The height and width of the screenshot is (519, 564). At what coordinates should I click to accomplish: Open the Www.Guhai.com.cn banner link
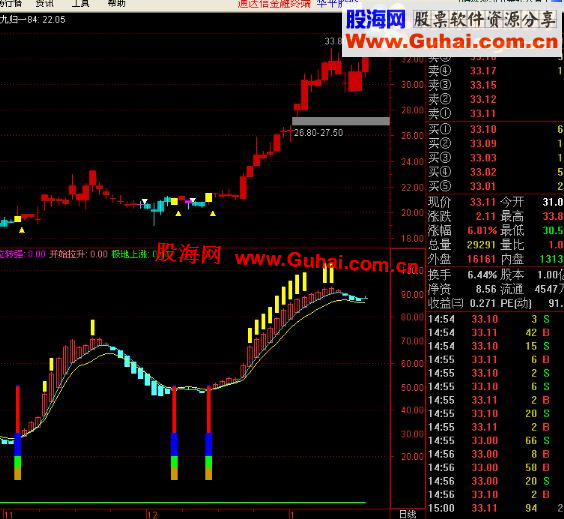tap(452, 41)
